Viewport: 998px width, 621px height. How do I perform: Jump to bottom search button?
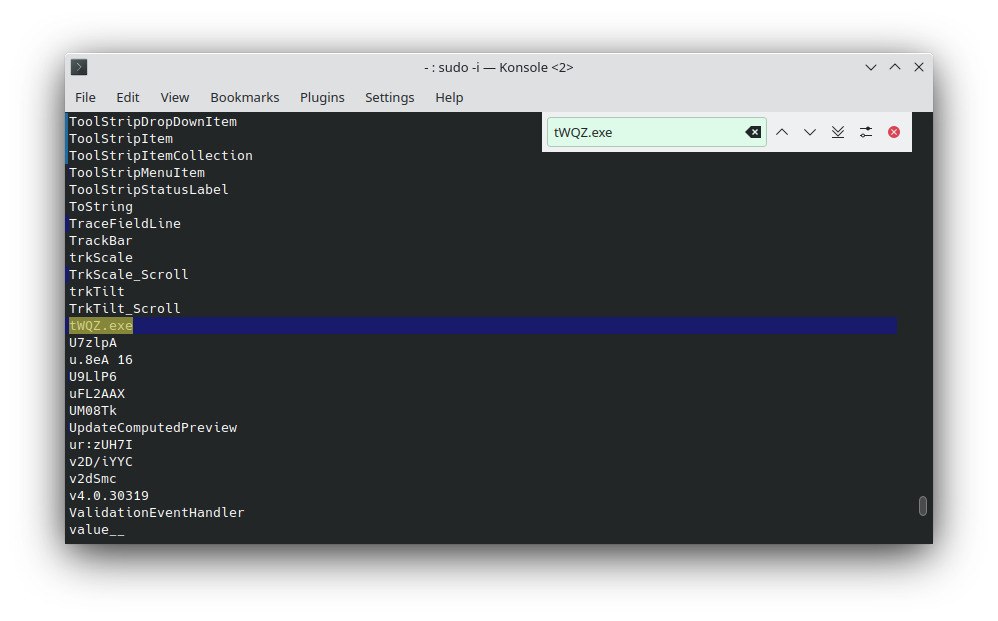point(838,132)
